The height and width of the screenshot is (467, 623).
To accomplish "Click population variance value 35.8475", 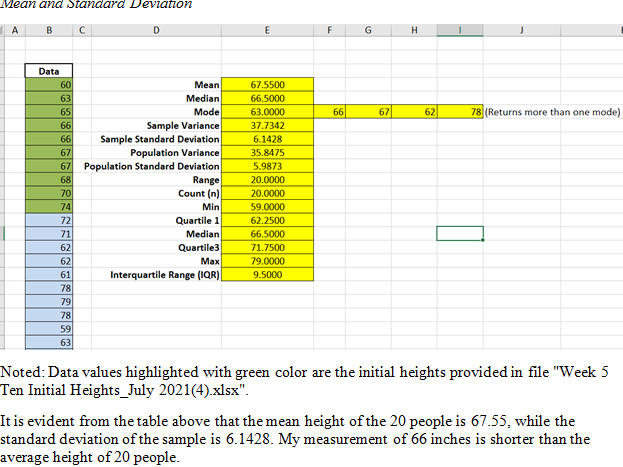I will [x=267, y=153].
